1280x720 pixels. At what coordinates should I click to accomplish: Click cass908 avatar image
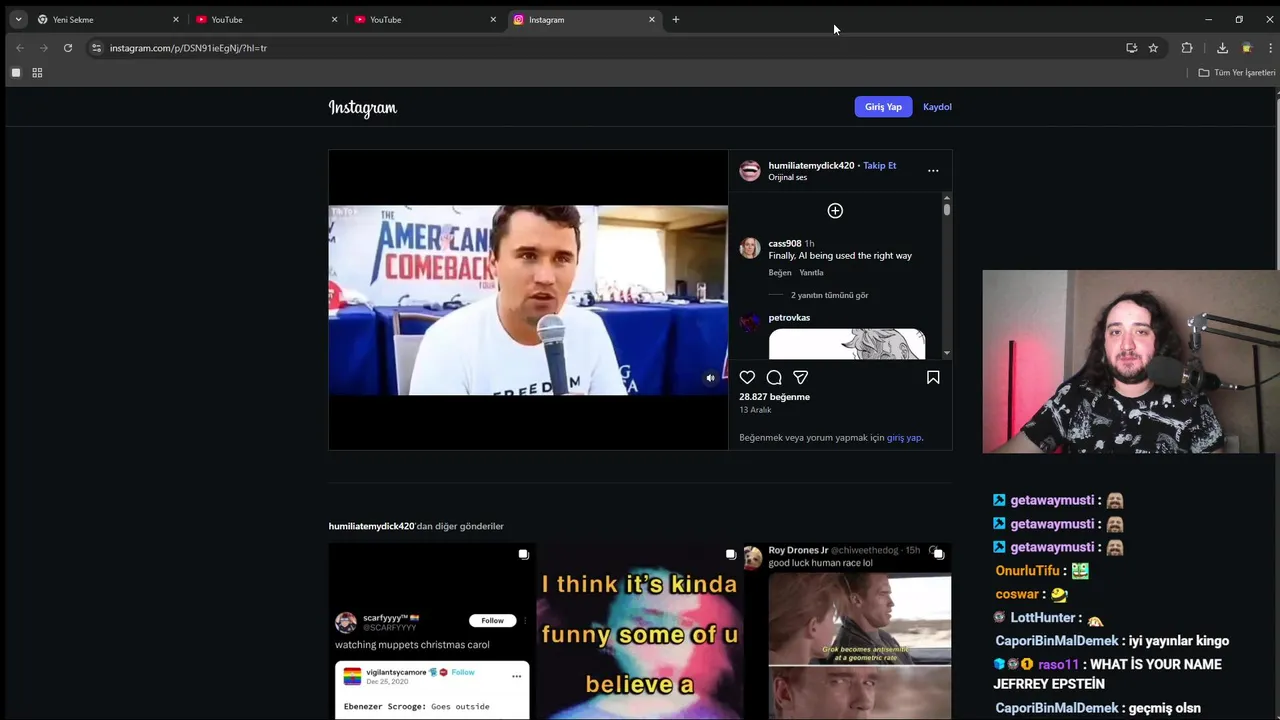pos(750,249)
